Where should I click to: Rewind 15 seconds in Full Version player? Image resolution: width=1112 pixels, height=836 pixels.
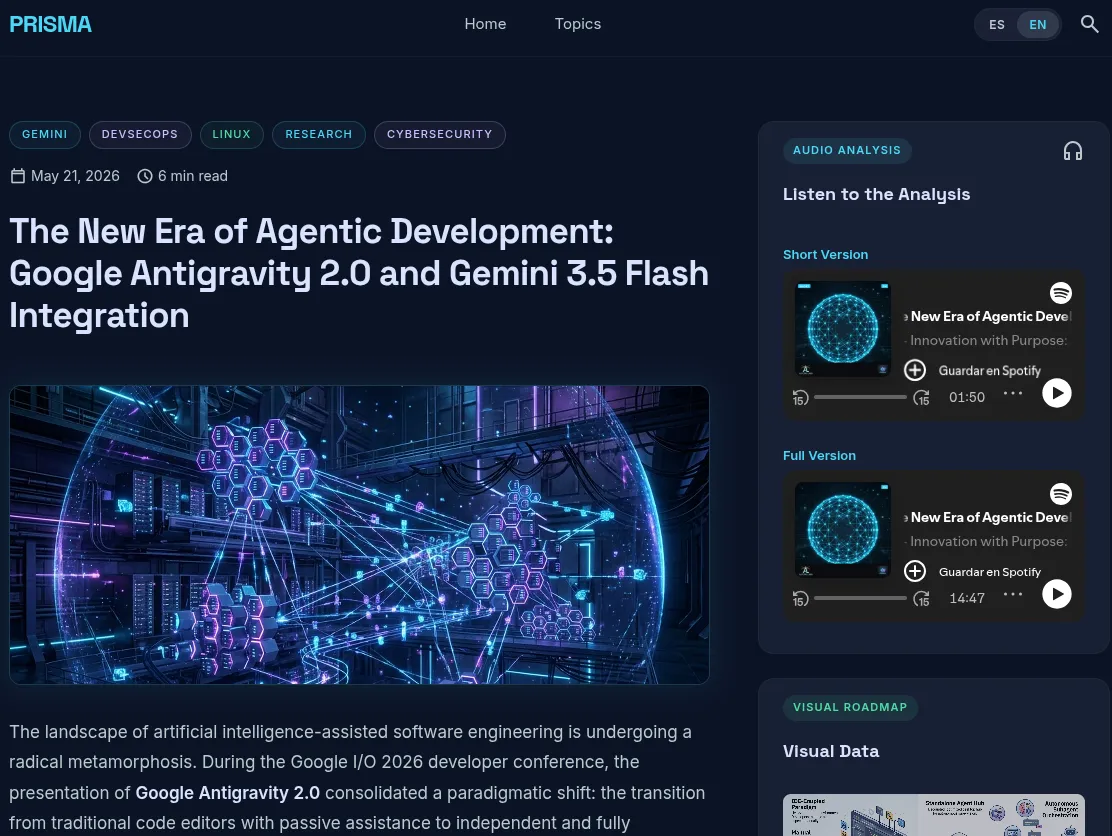click(800, 599)
